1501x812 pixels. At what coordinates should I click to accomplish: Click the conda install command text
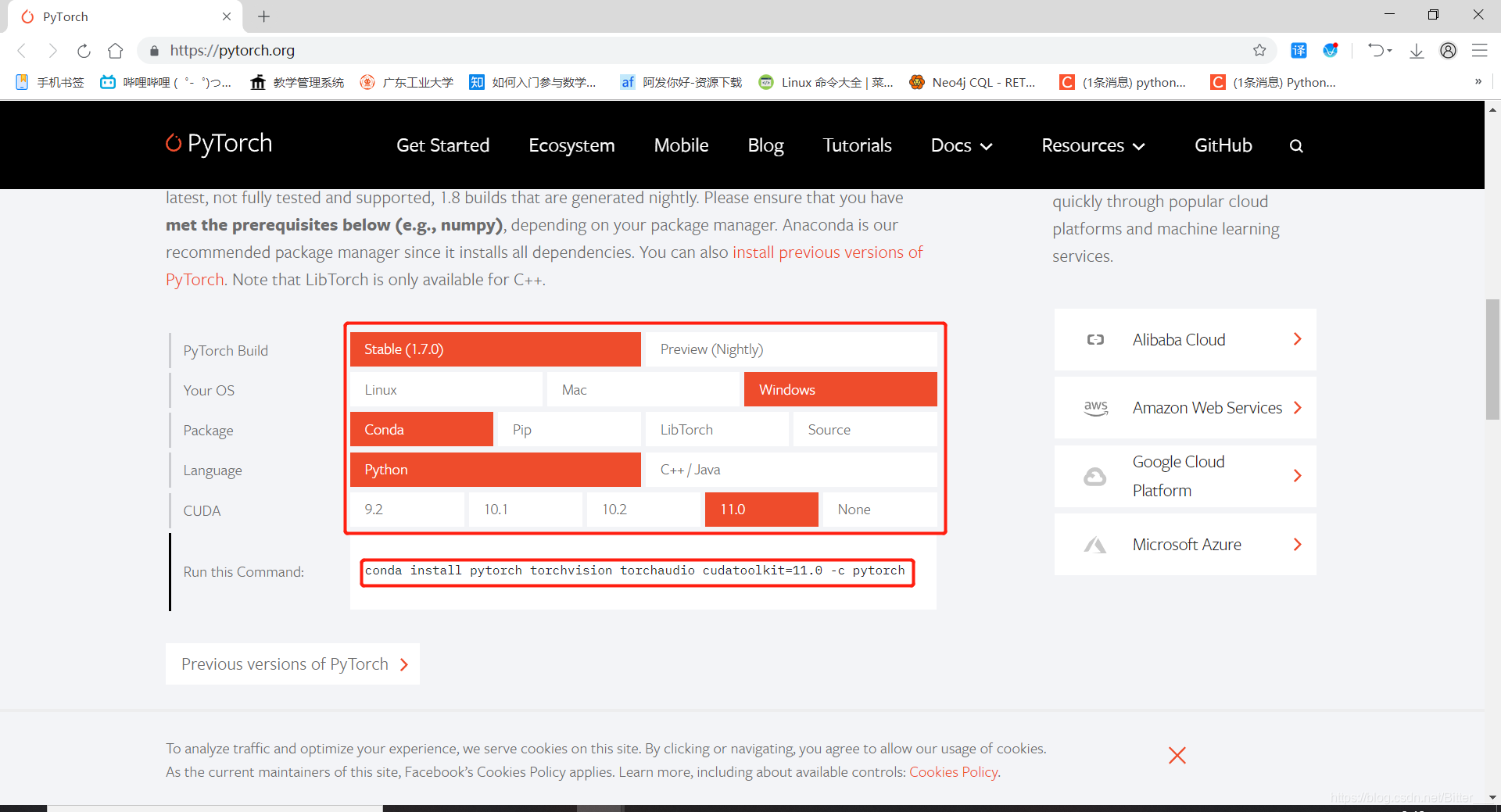tap(635, 571)
